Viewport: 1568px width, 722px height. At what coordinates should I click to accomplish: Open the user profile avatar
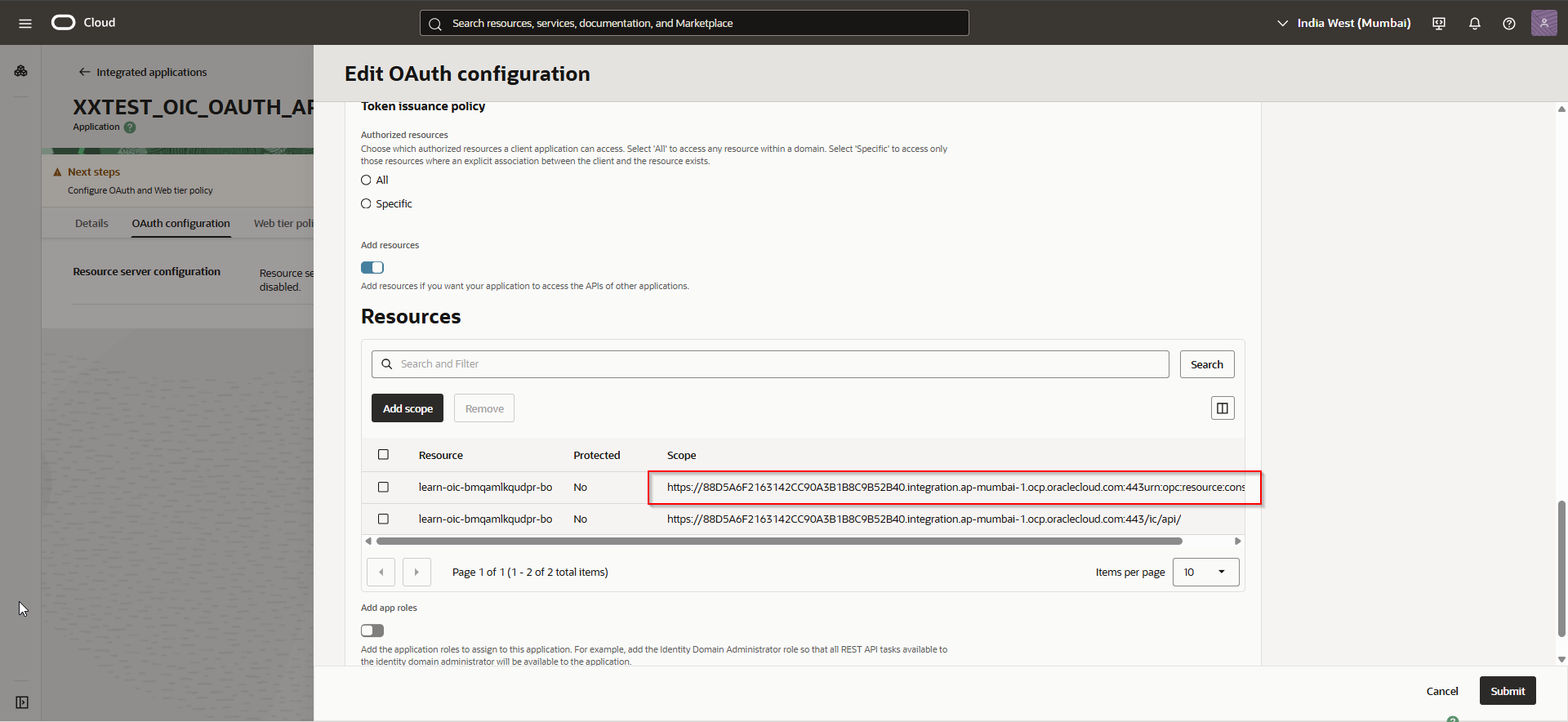1544,23
